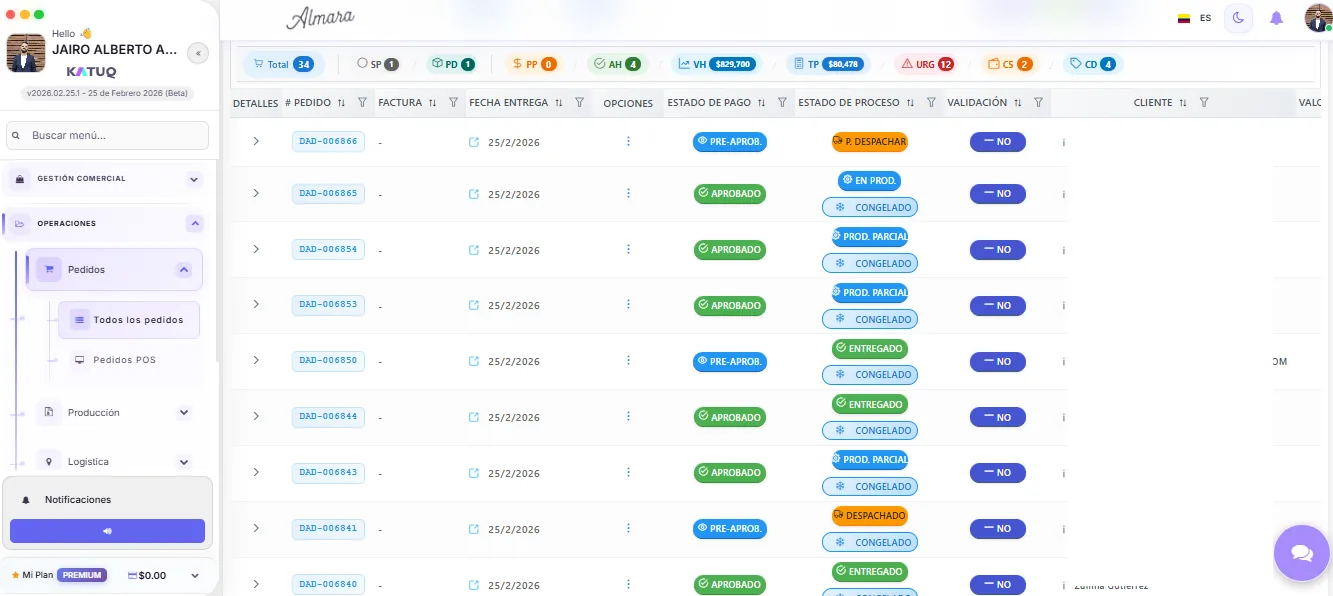Viewport: 1333px width, 596px height.
Task: Open order link DAD-006850
Action: pyautogui.click(x=328, y=360)
